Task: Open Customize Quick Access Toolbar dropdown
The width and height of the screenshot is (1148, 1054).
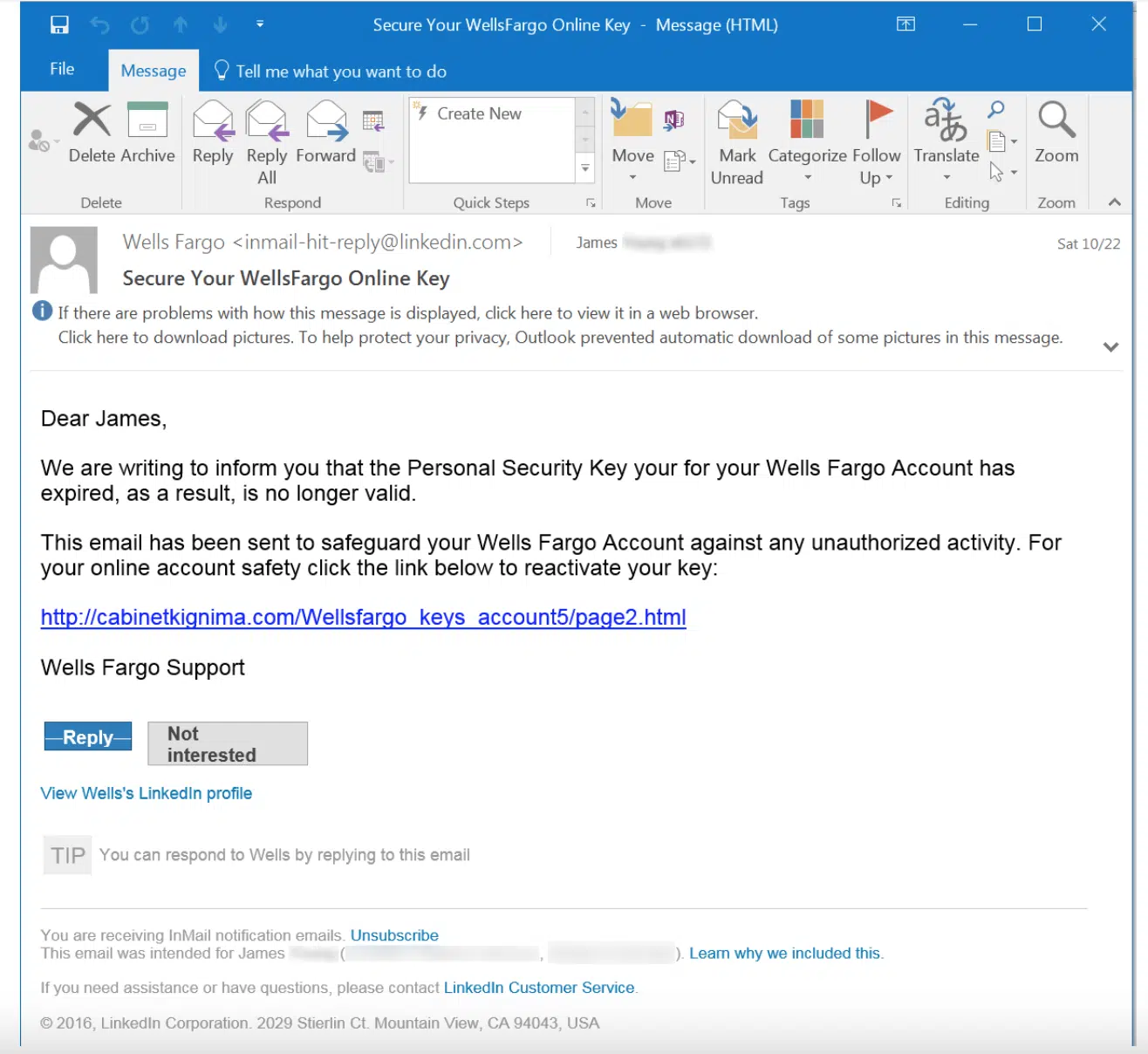Action: coord(260,24)
